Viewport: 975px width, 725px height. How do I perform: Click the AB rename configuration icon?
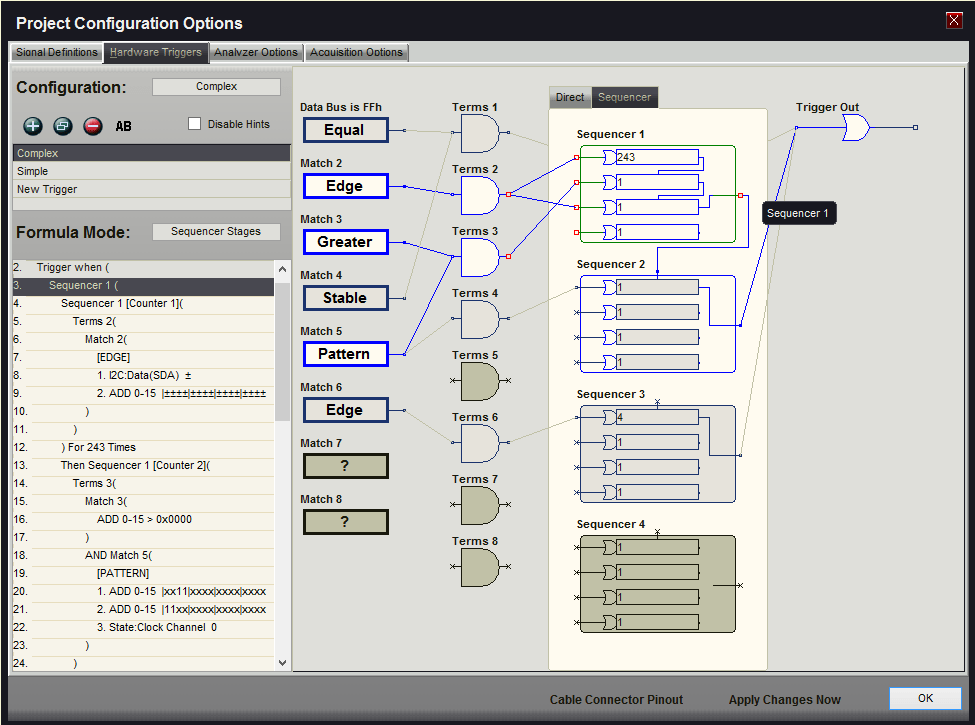click(124, 127)
